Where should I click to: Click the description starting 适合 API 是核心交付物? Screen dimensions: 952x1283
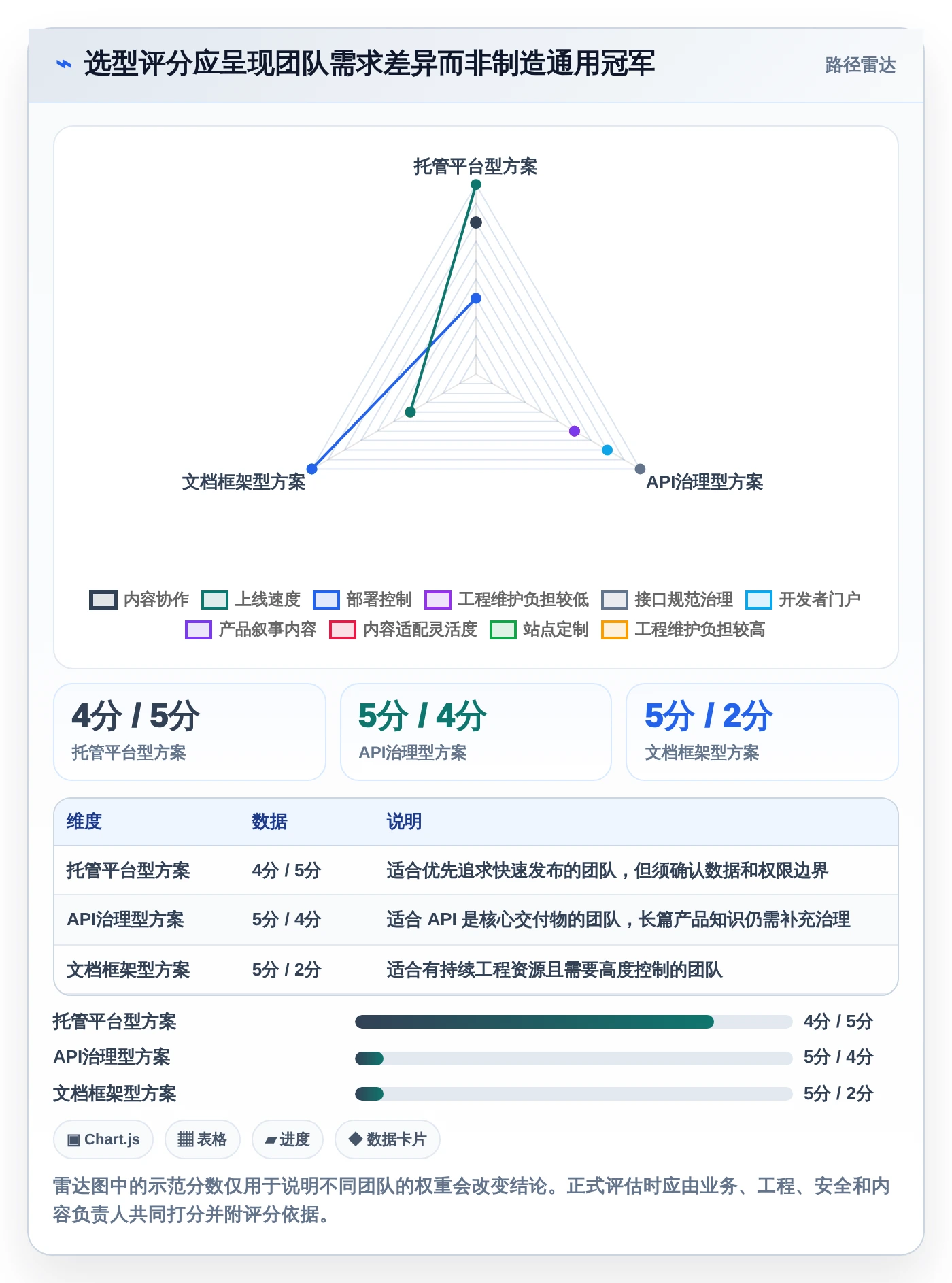tap(618, 919)
